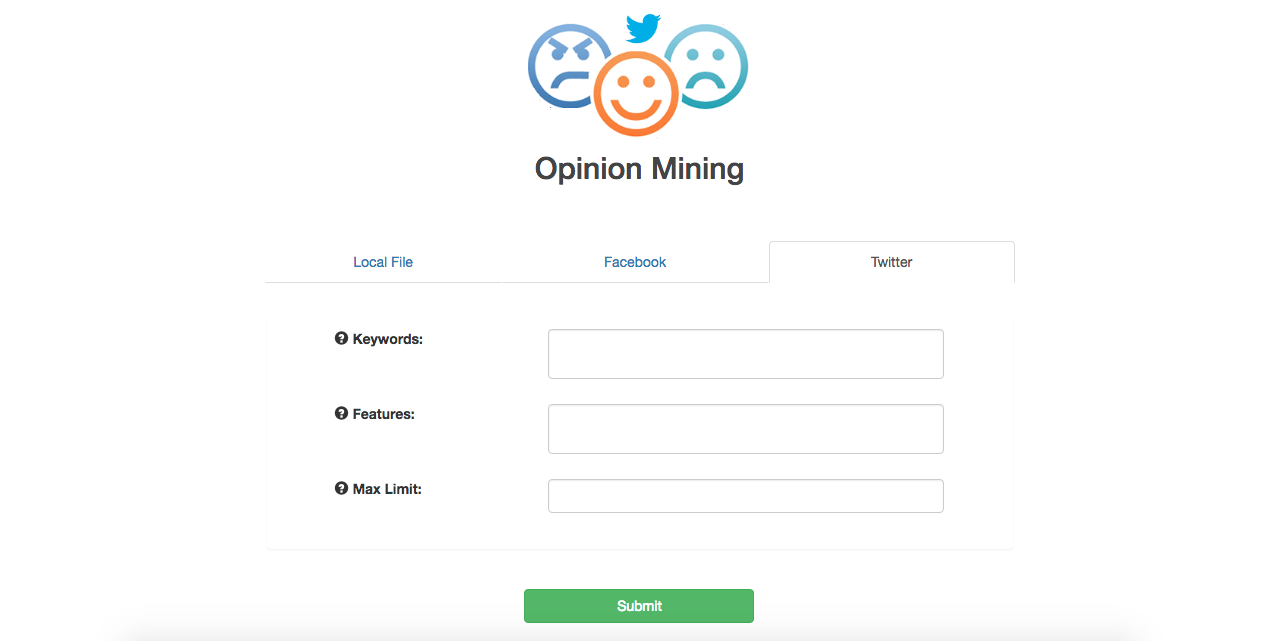Focus the Keywords text field
The width and height of the screenshot is (1270, 641).
pos(745,354)
